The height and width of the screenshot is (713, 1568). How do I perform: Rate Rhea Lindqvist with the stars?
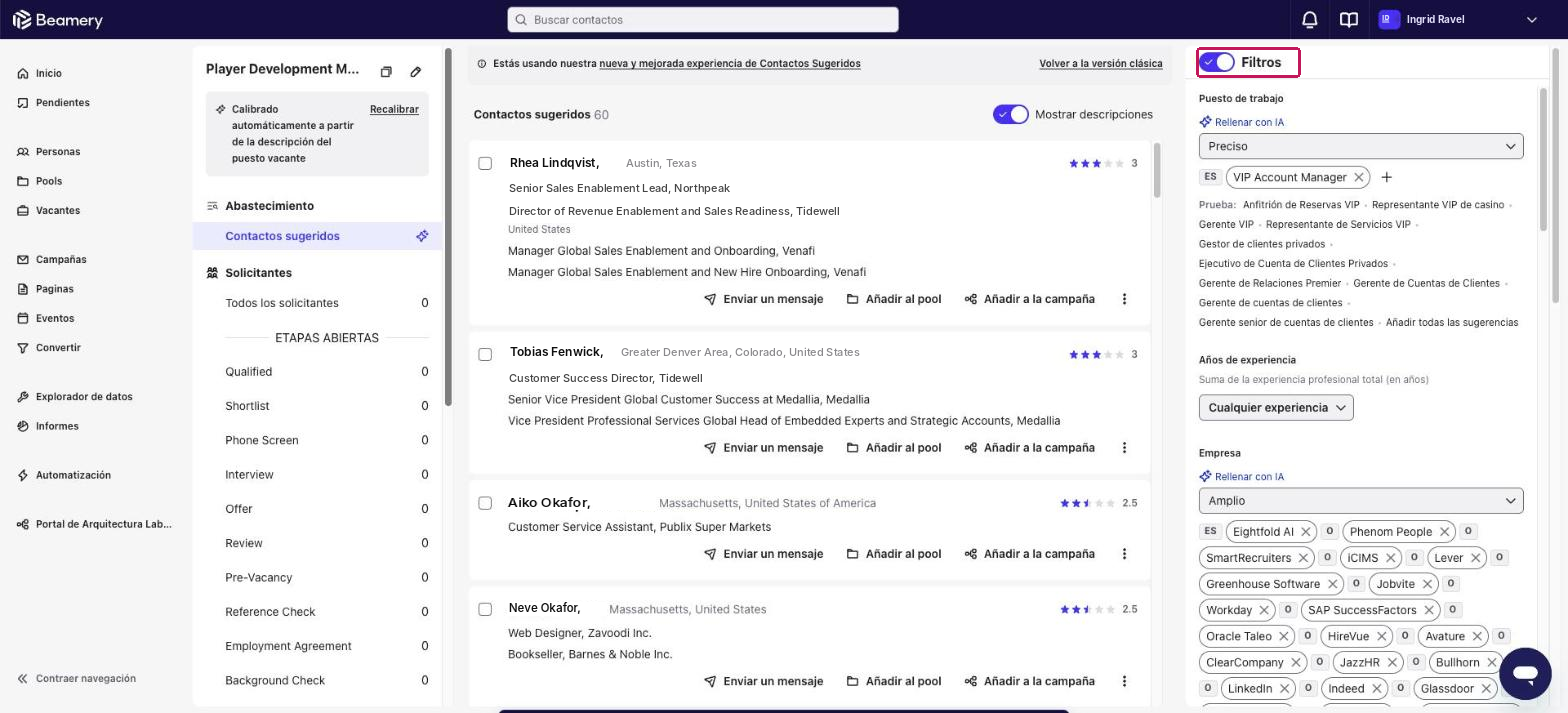pos(1097,163)
